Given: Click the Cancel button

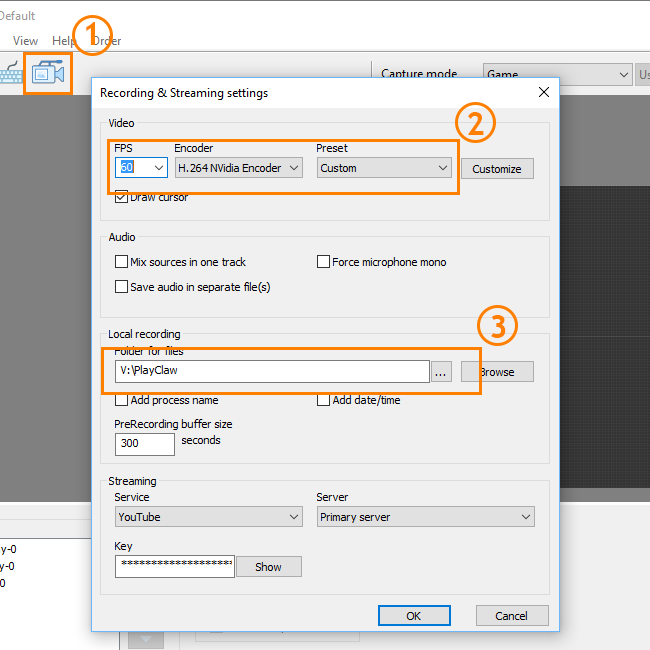Looking at the screenshot, I should pyautogui.click(x=512, y=616).
